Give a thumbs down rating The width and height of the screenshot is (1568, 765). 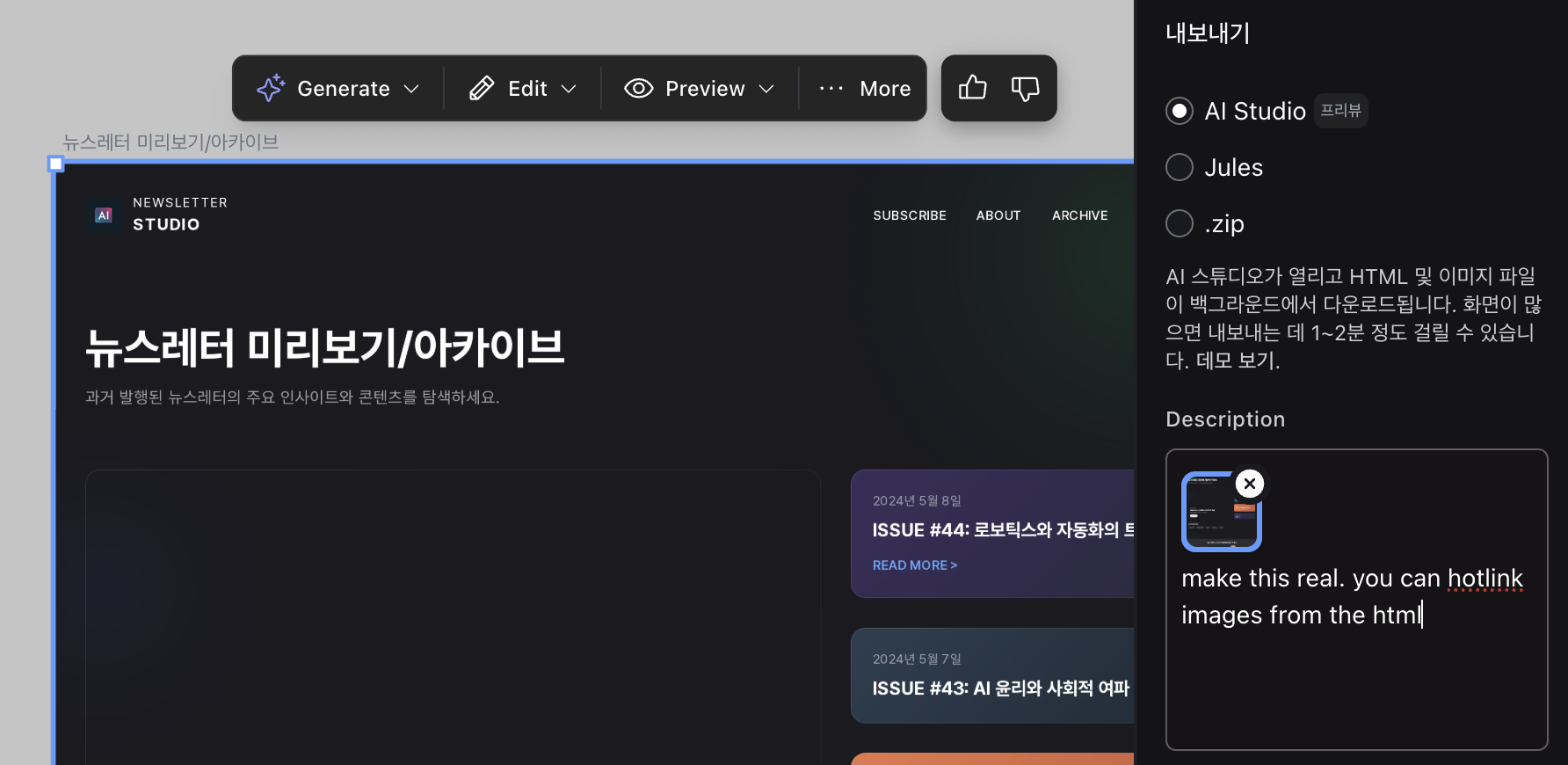point(1025,88)
